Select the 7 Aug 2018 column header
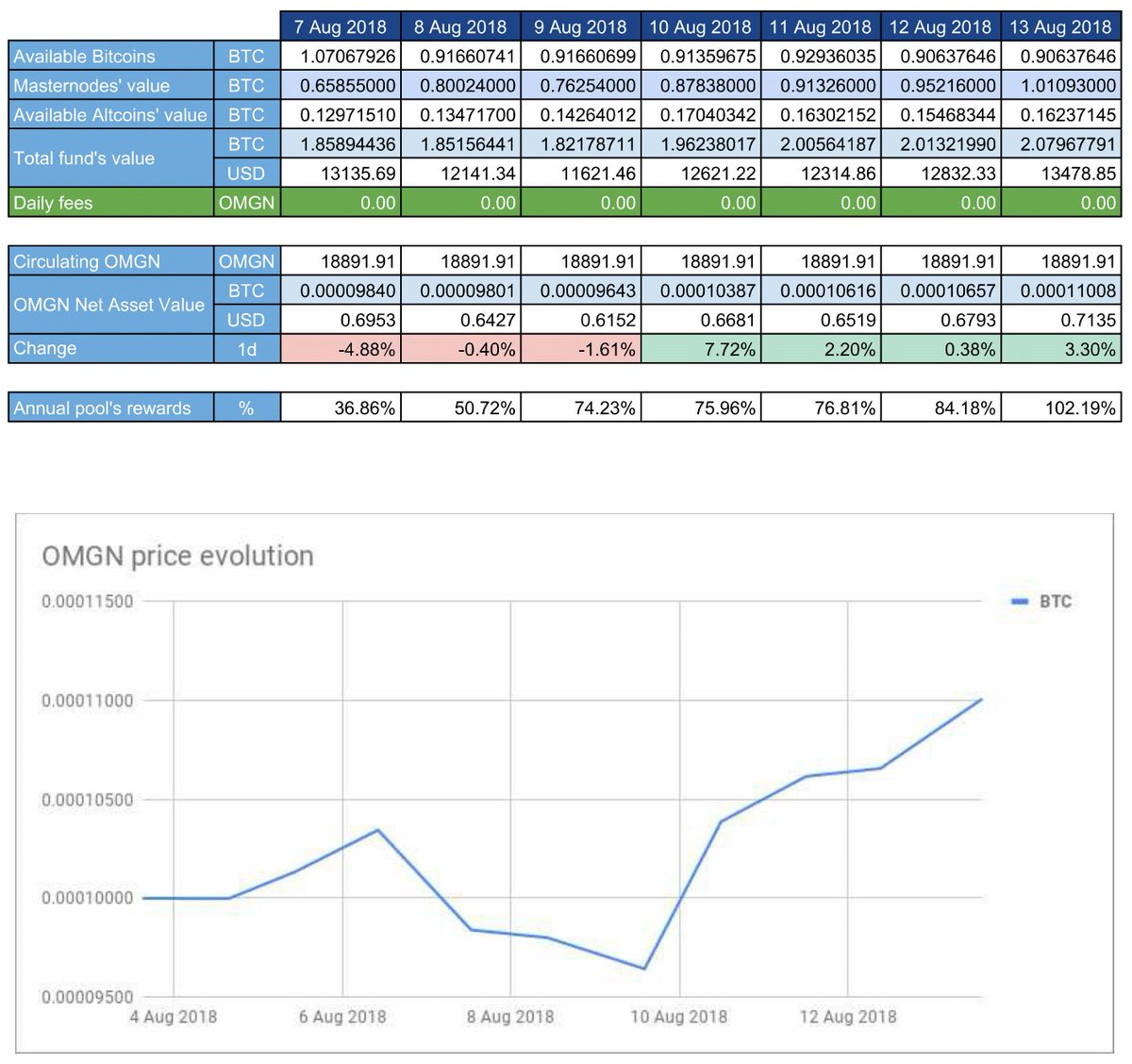1132x1064 pixels. coord(340,27)
